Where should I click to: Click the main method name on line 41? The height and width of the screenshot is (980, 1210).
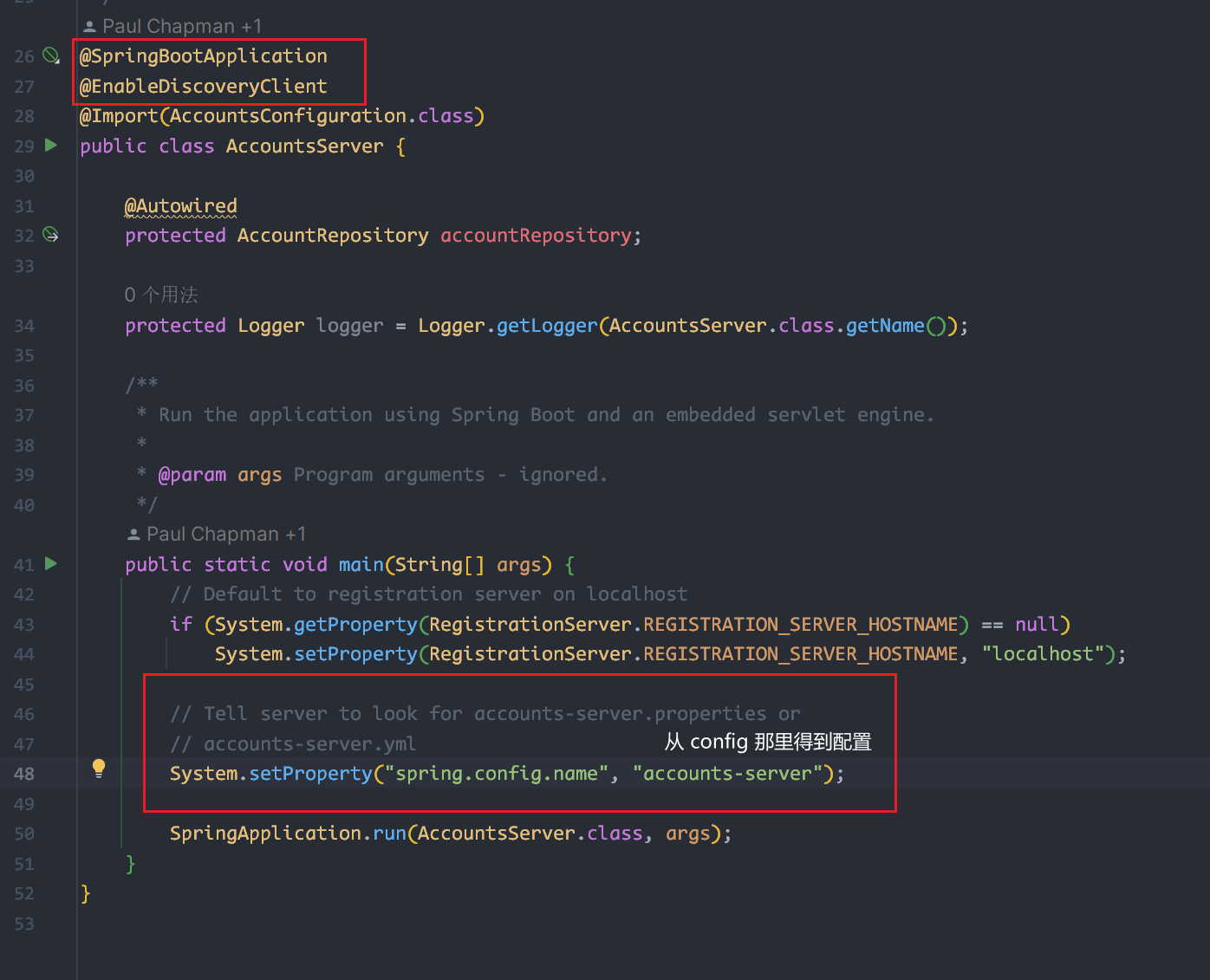[361, 565]
